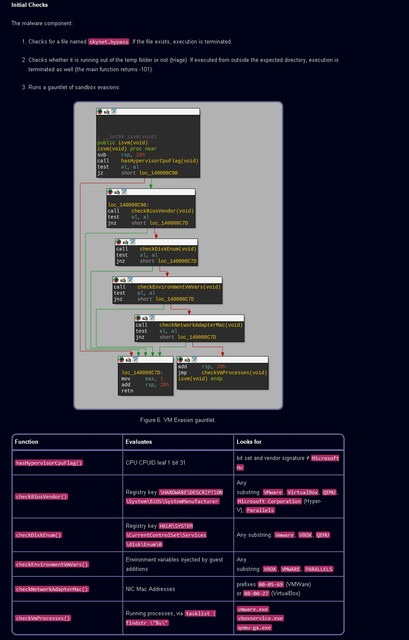Image resolution: width=409 pixels, height=640 pixels.
Task: Click the color palette icon on the checkVmProcesses jmp node
Action: point(180,360)
